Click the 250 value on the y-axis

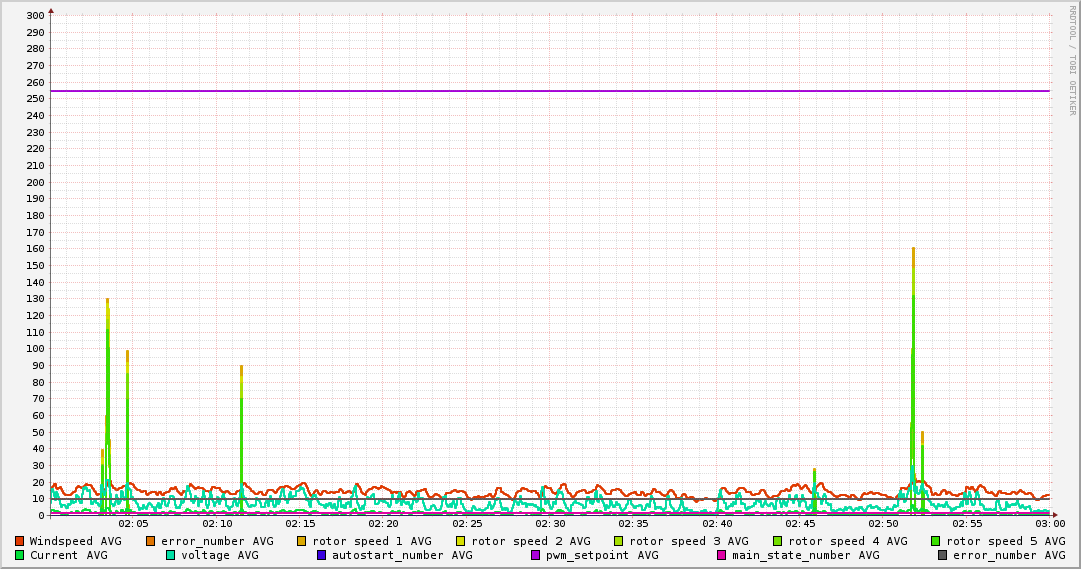click(35, 99)
